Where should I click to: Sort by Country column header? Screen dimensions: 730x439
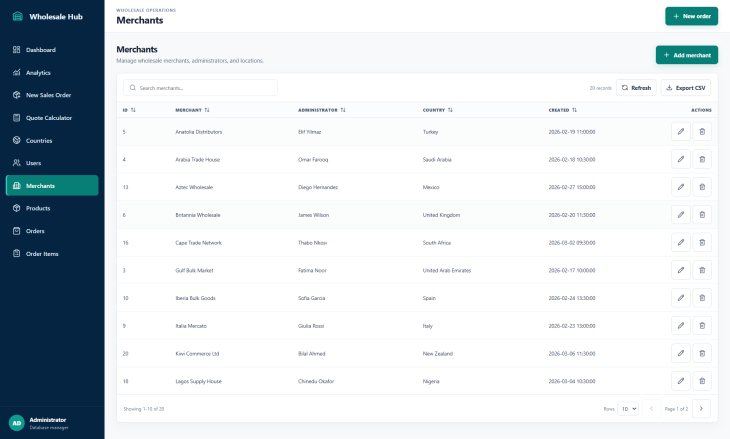pyautogui.click(x=438, y=110)
